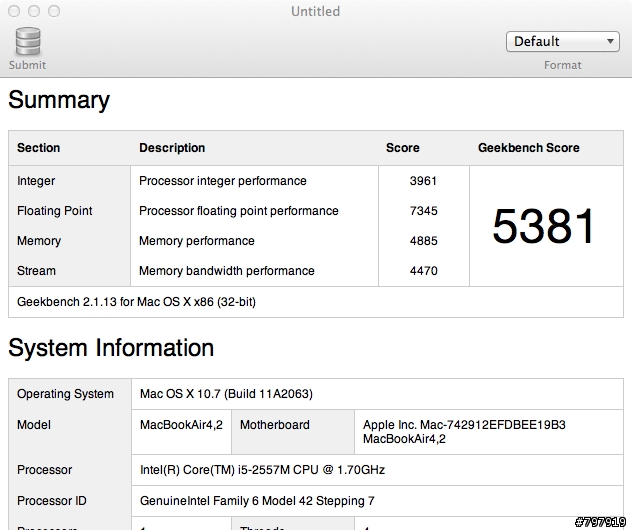The width and height of the screenshot is (632, 530).
Task: Click Memory bandwidth performance description
Action: (x=227, y=271)
